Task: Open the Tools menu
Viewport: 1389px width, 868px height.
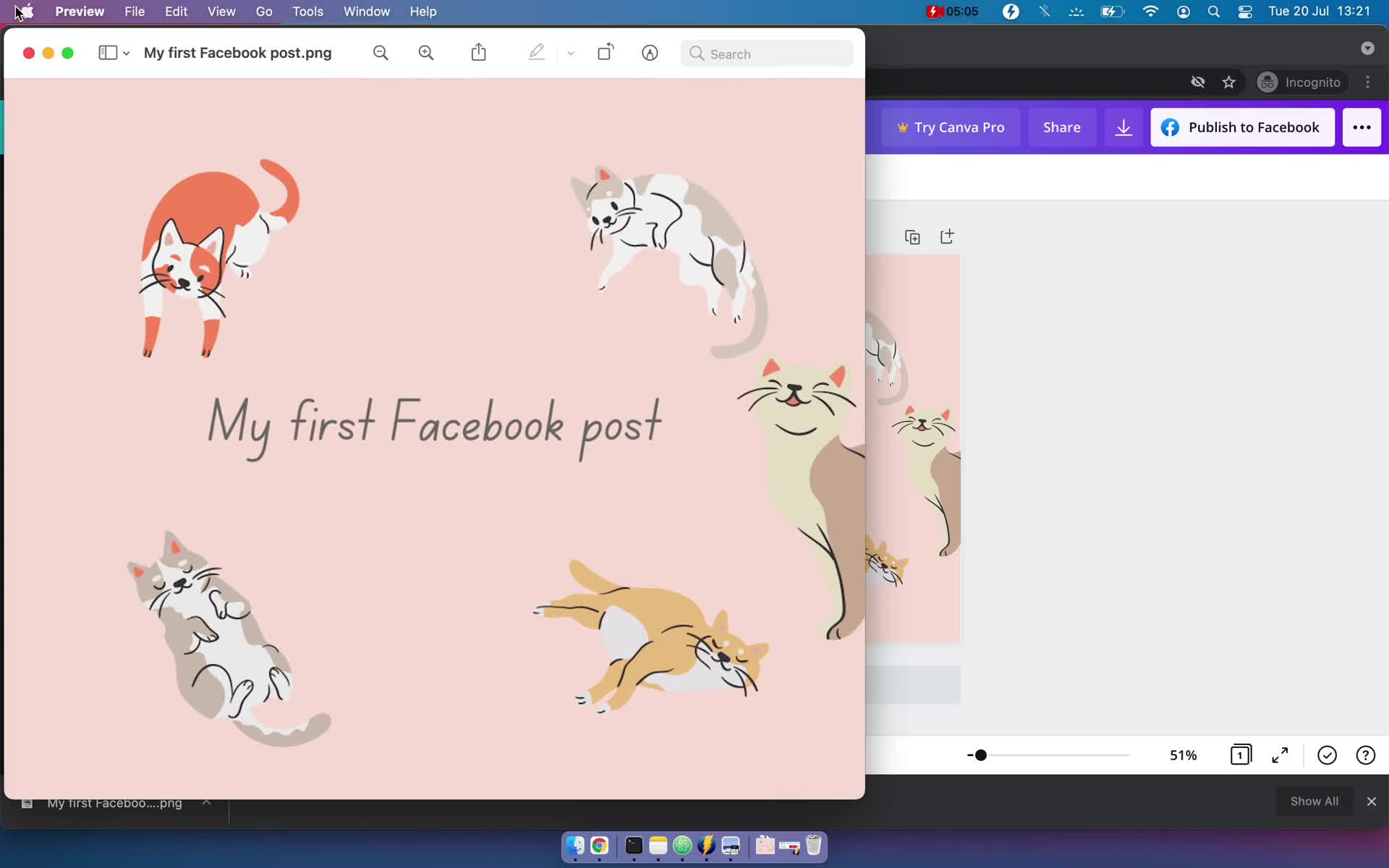Action: pyautogui.click(x=307, y=12)
